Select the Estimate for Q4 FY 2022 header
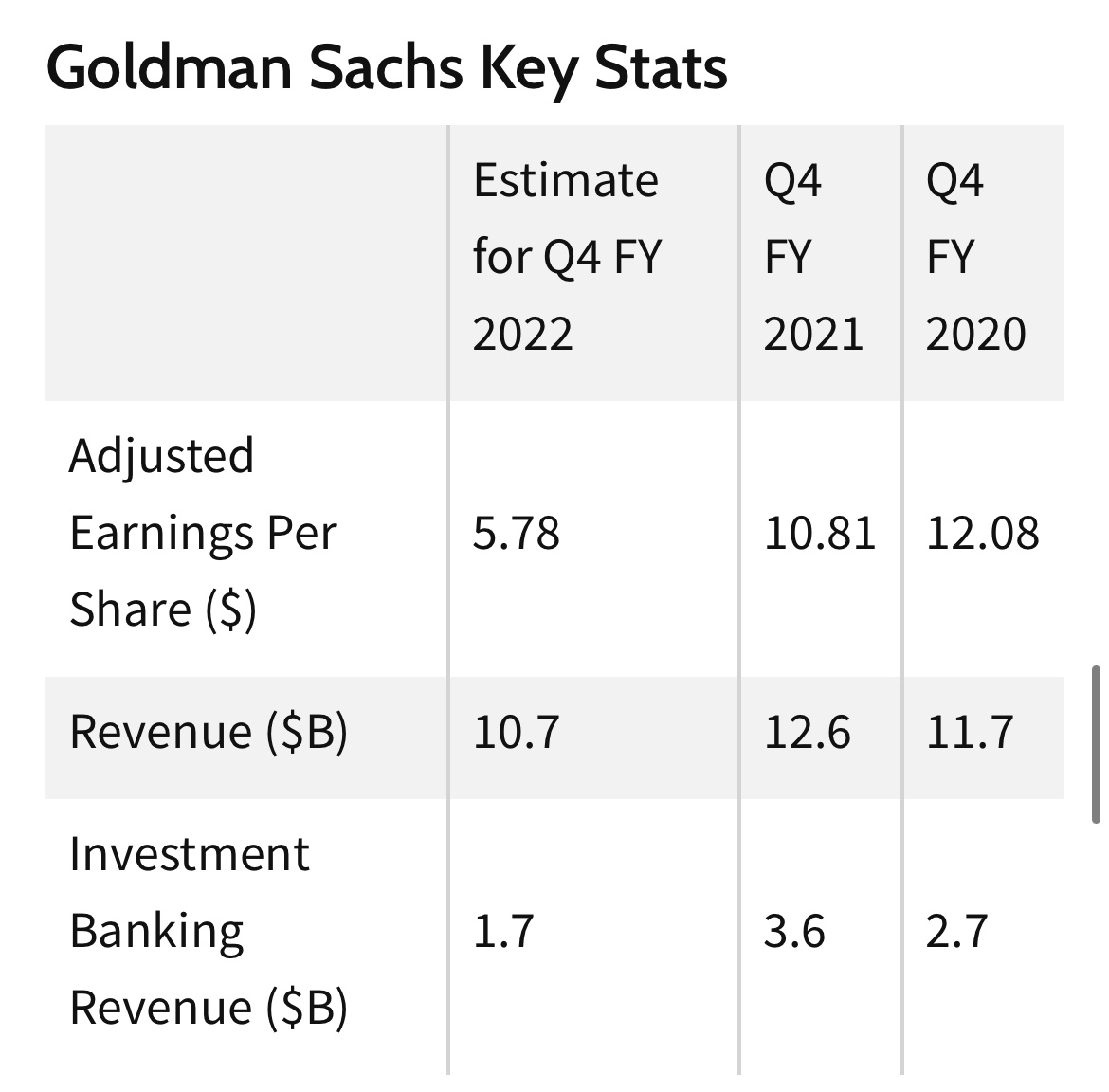This screenshot has width=1109, height=1092. point(565,258)
